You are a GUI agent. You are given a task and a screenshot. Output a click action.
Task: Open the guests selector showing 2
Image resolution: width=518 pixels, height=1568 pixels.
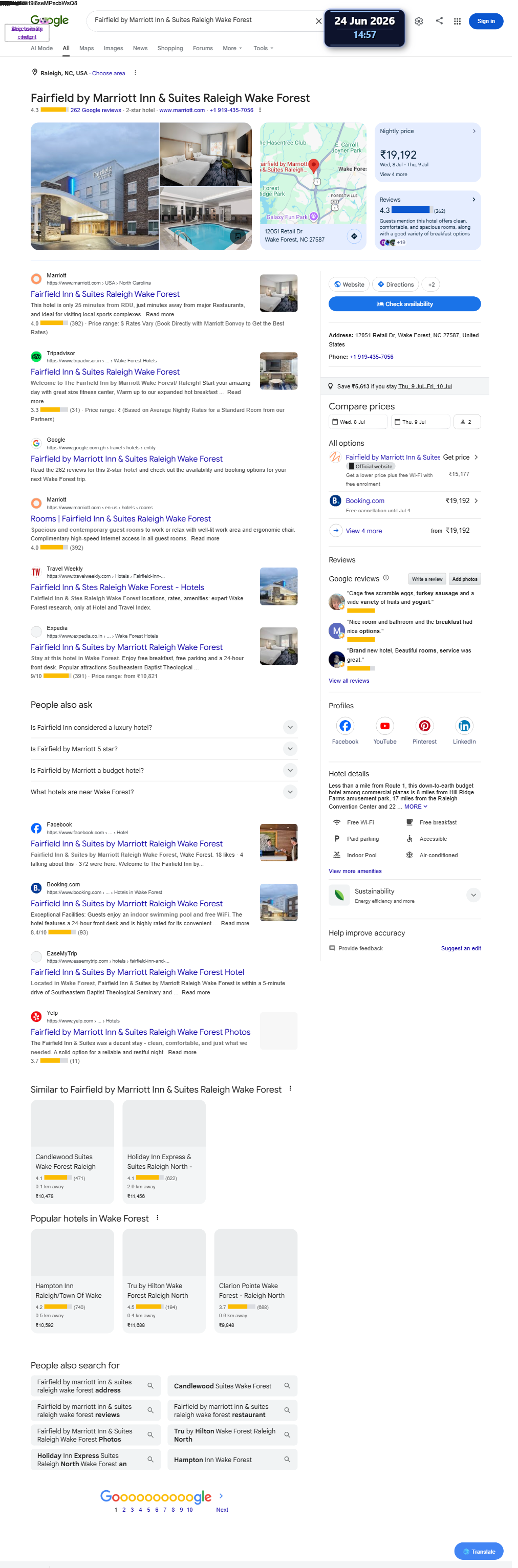click(x=466, y=421)
